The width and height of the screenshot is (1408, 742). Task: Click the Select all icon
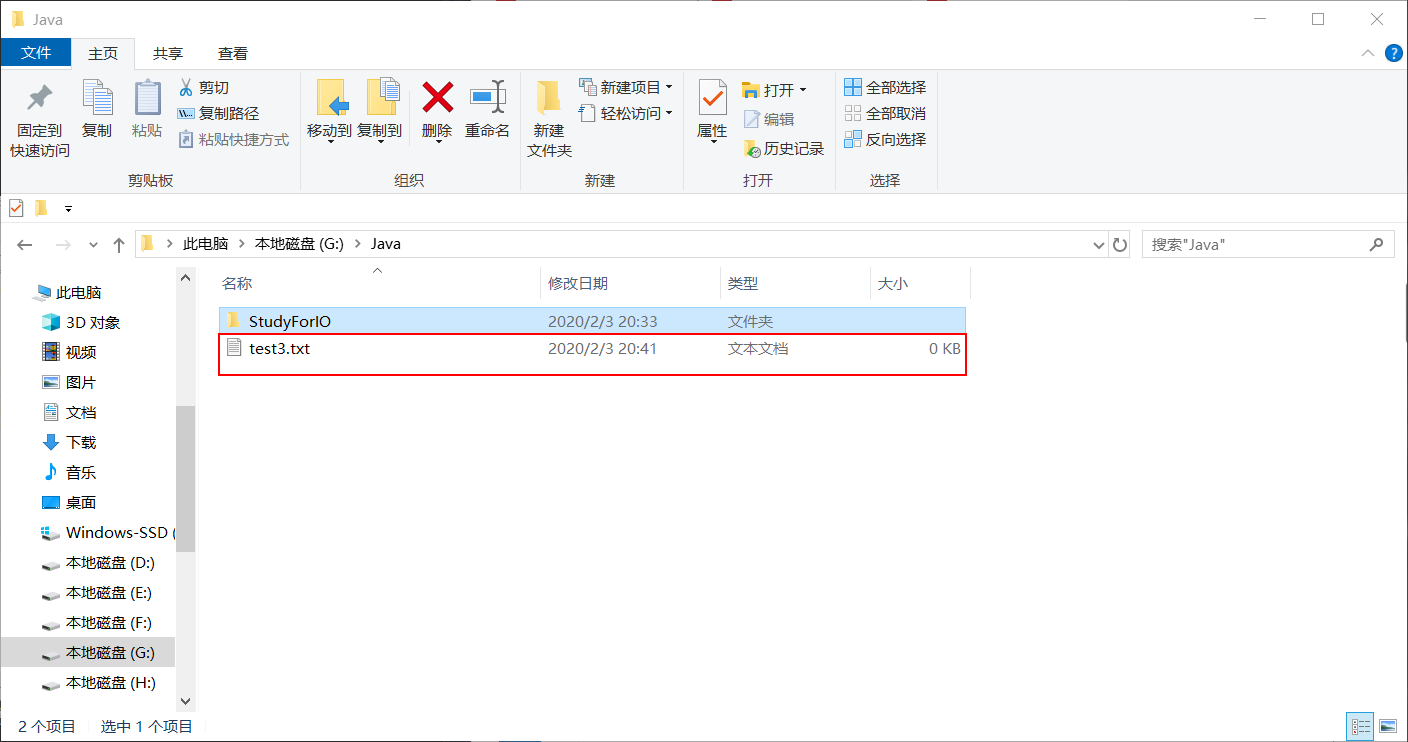853,87
